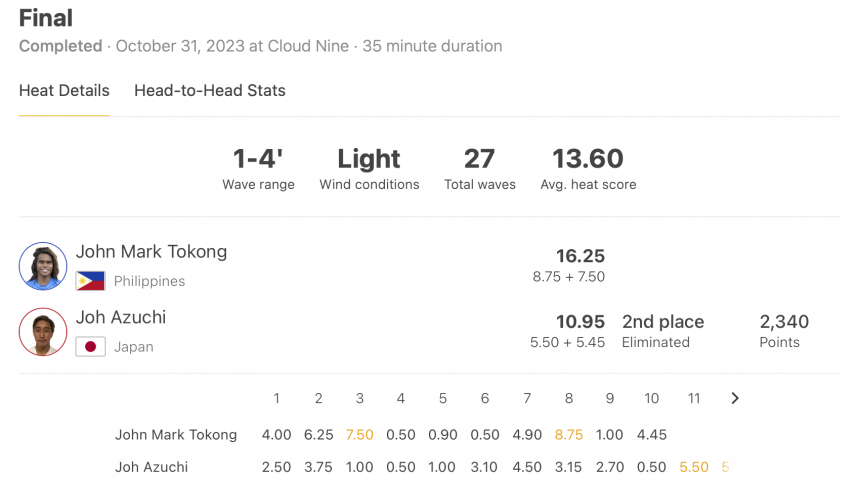Click the Philippines flag icon
Screen dimensions: 856x488
pos(91,281)
